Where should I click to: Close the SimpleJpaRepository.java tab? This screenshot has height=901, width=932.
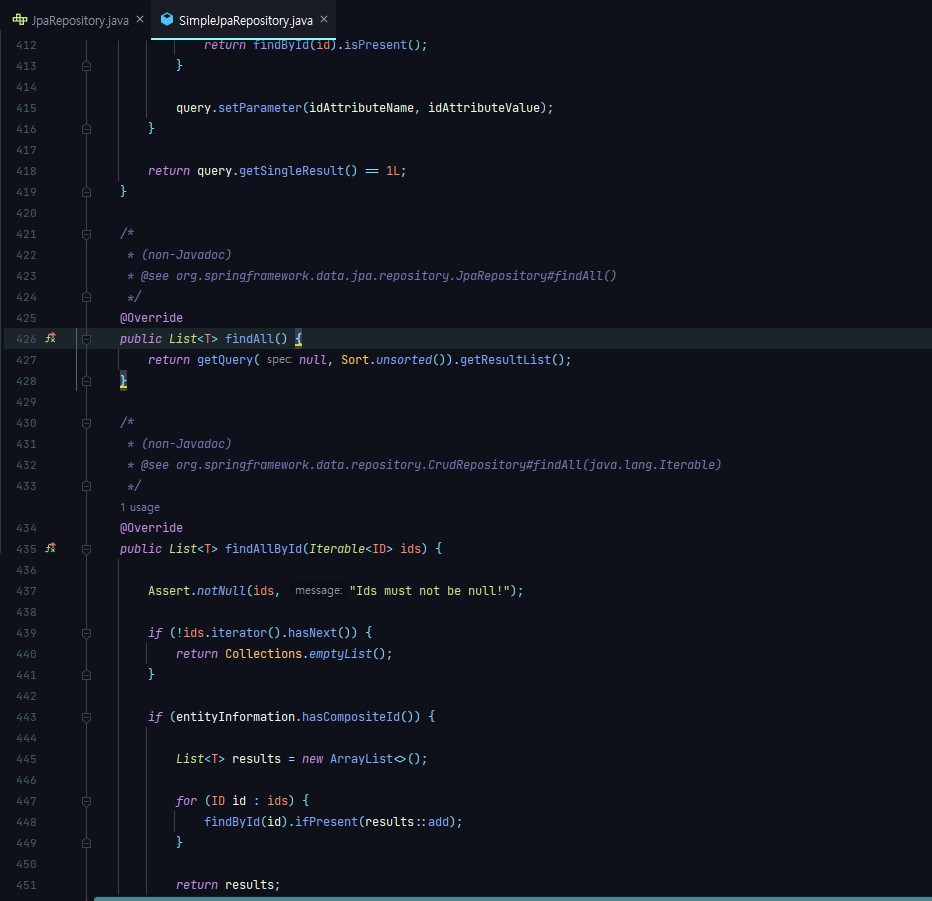324,19
